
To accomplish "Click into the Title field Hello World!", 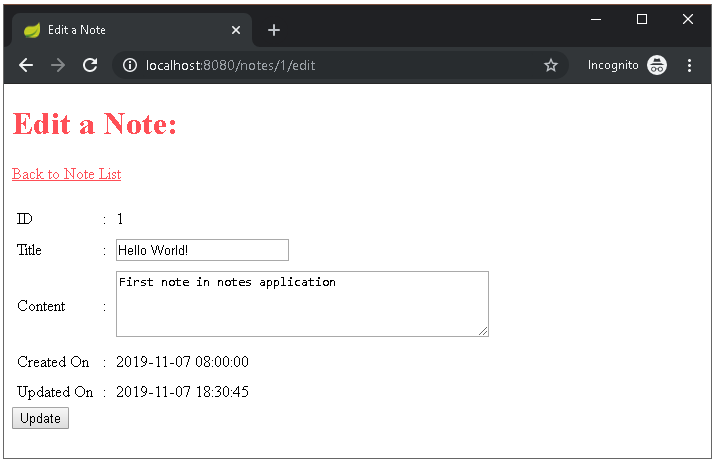I will click(x=202, y=250).
